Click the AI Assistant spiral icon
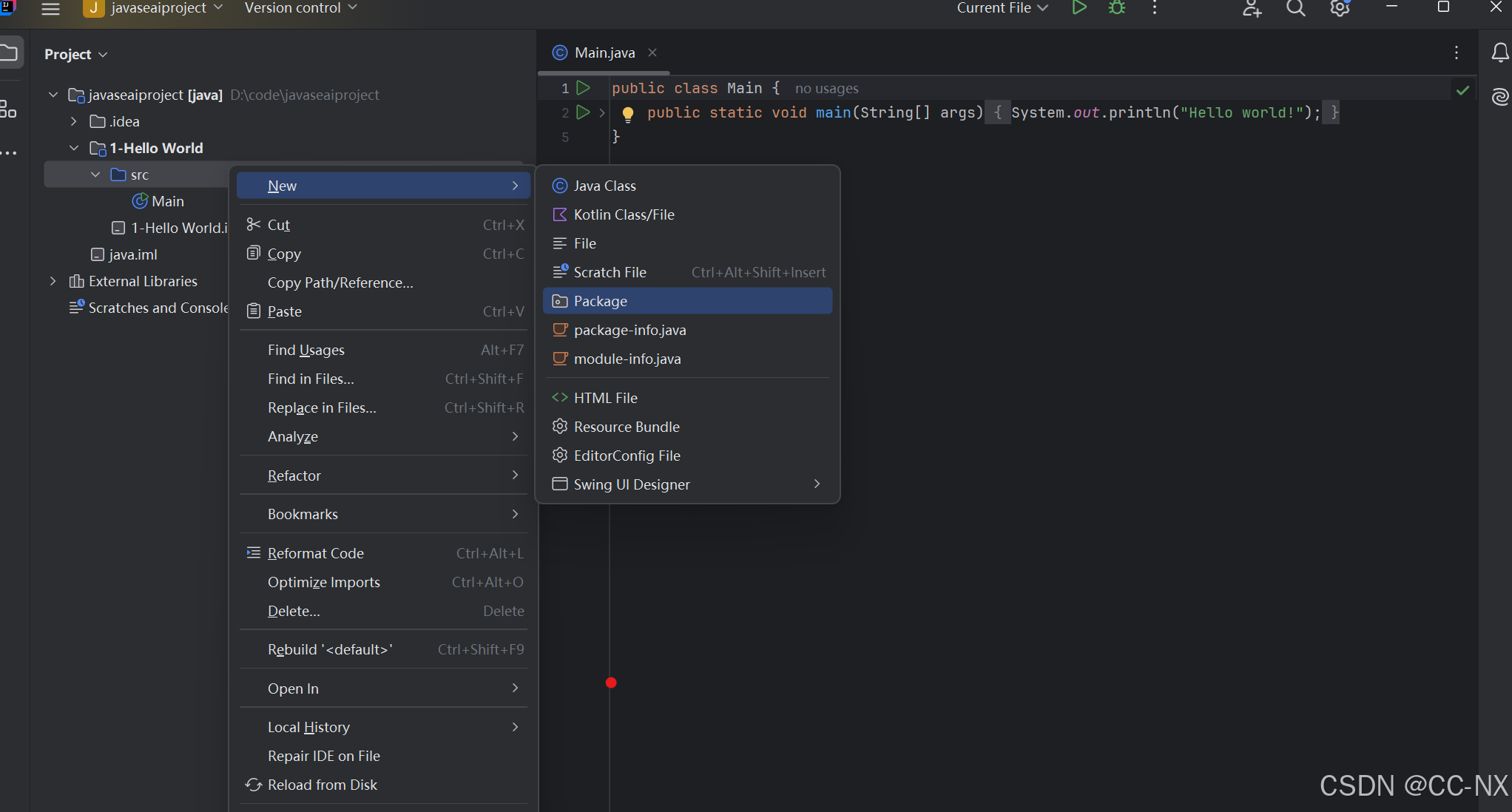 1499,97
